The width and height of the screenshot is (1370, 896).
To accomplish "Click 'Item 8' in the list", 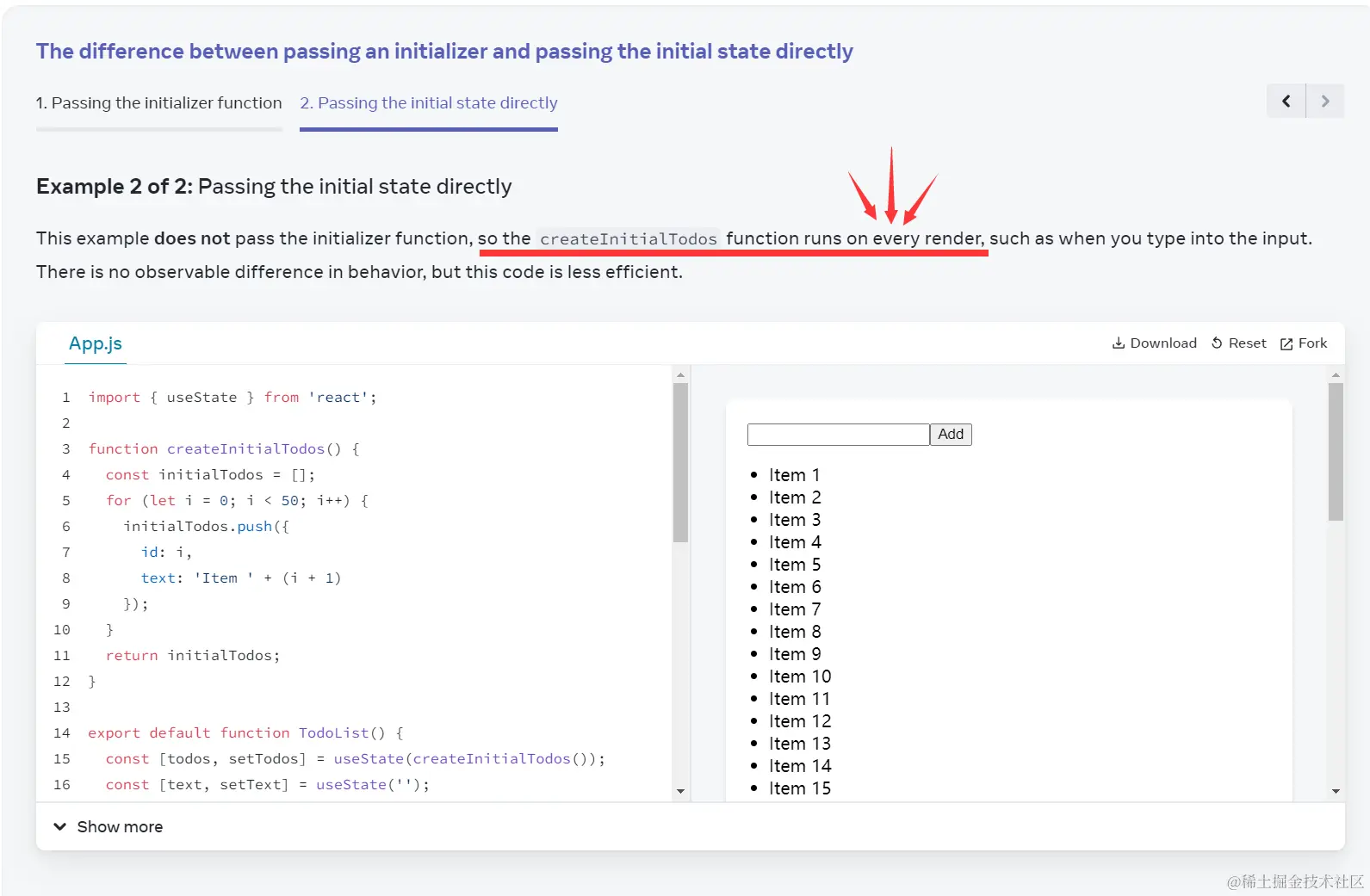I will coord(795,632).
